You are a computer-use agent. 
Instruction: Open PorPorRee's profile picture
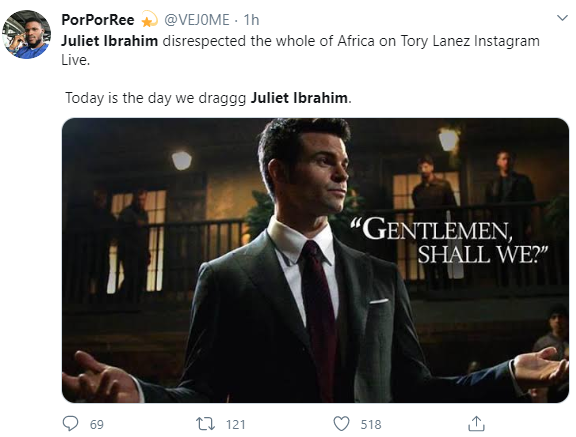pyautogui.click(x=26, y=35)
